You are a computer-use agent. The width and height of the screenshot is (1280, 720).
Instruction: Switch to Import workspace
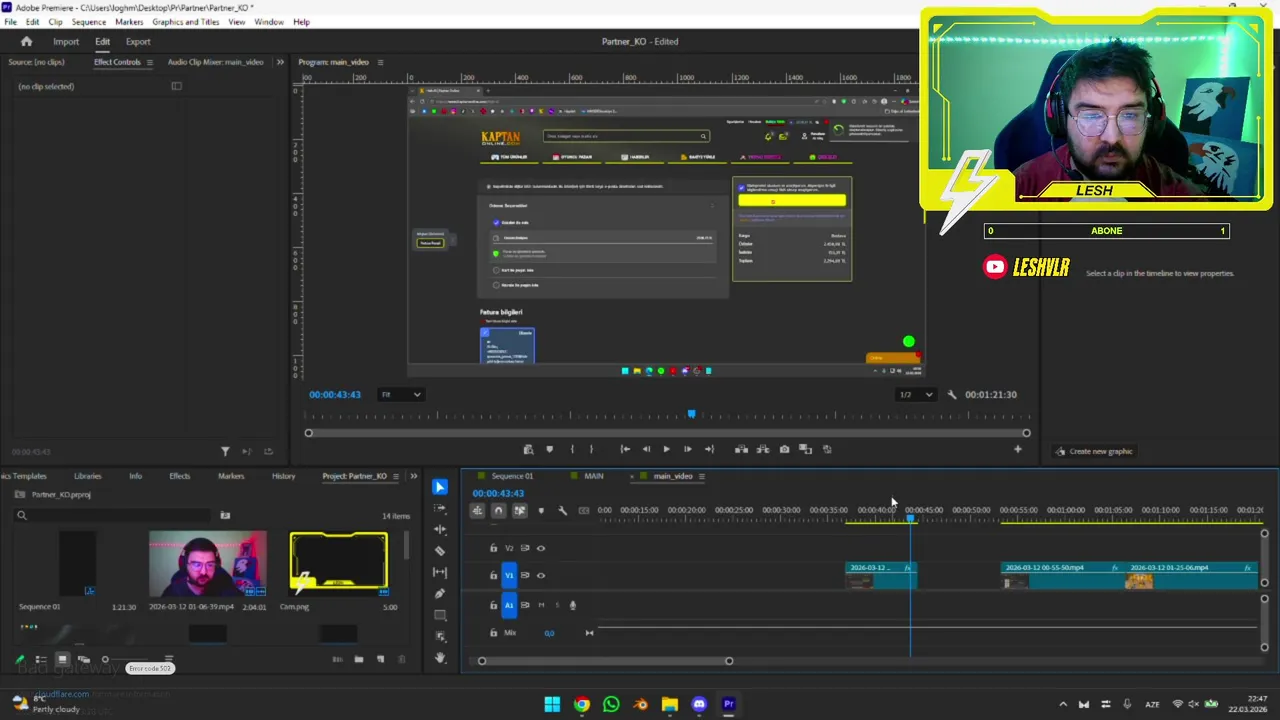66,42
